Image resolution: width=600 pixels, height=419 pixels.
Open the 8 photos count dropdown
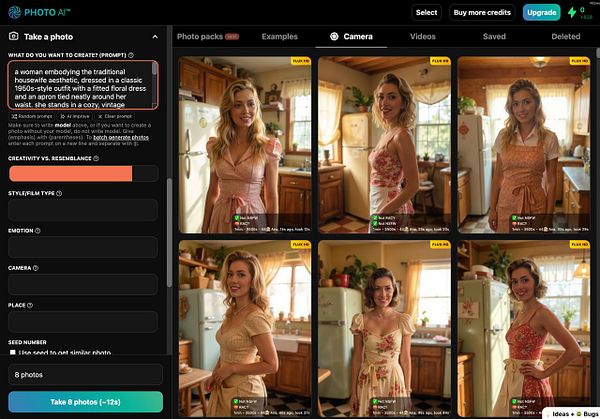pyautogui.click(x=85, y=375)
